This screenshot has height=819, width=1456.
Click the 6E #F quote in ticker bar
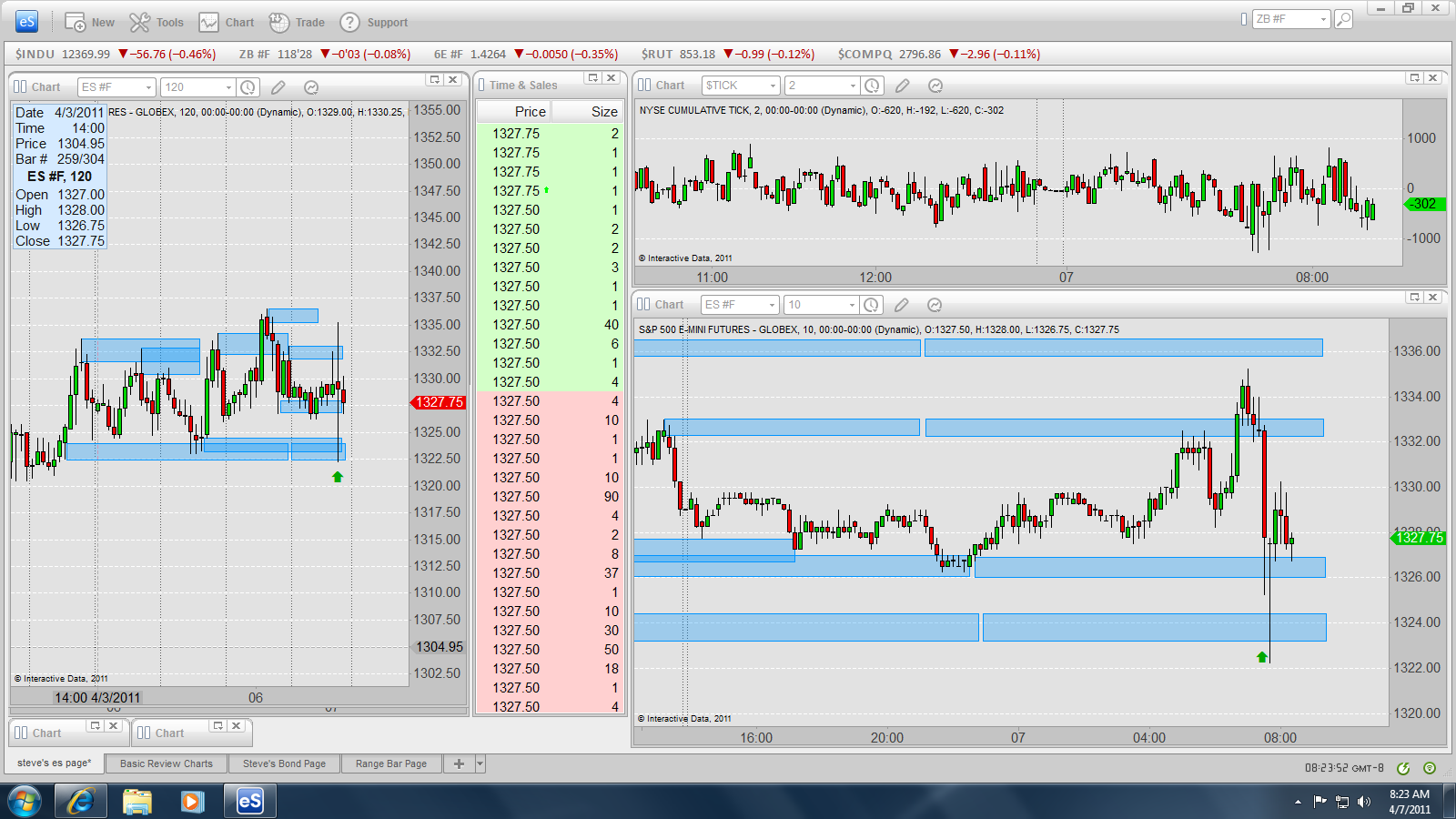point(526,54)
